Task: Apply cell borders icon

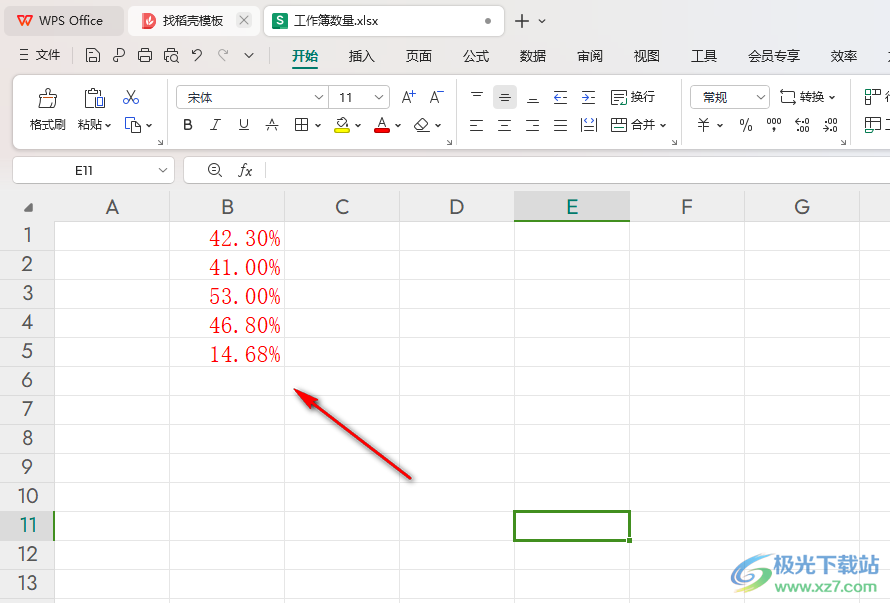Action: (301, 125)
